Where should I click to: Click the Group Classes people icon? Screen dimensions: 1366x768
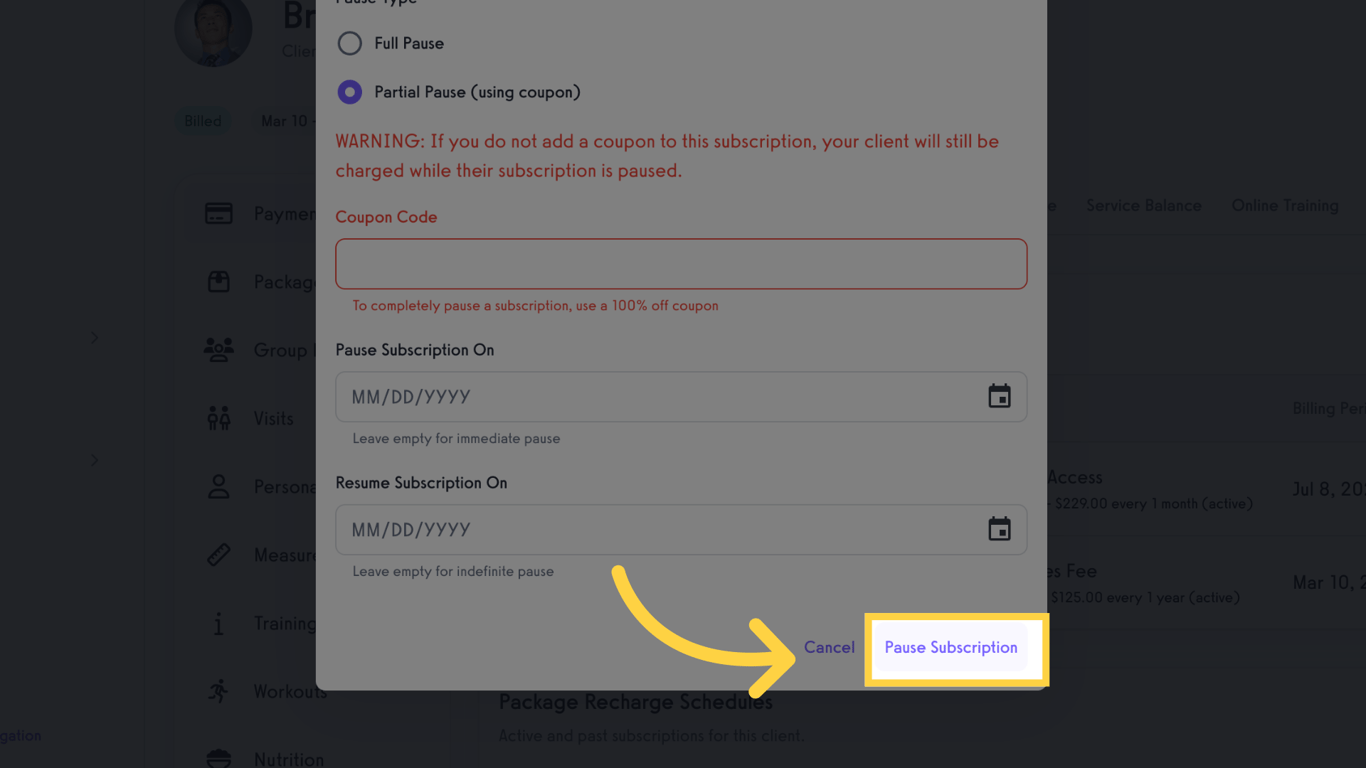point(218,349)
